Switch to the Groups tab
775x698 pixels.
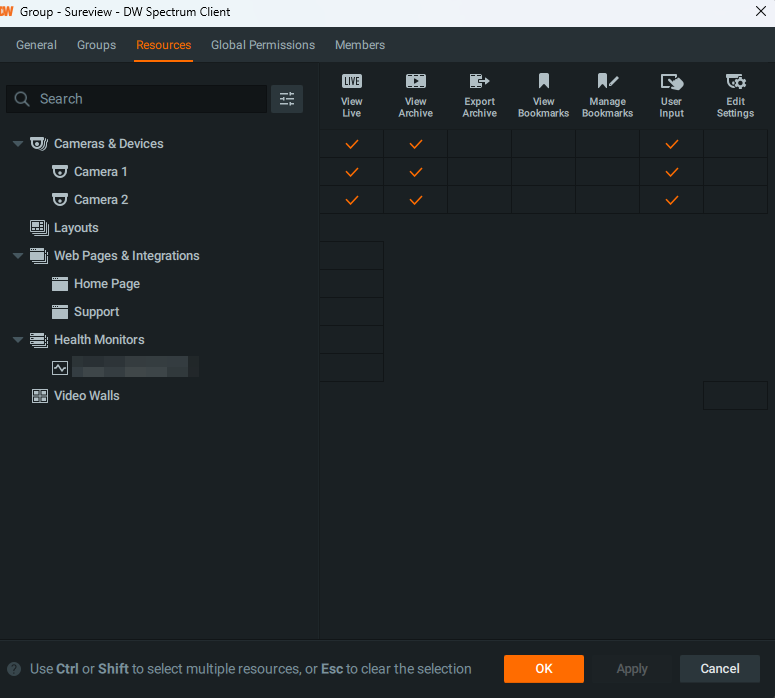tap(96, 45)
